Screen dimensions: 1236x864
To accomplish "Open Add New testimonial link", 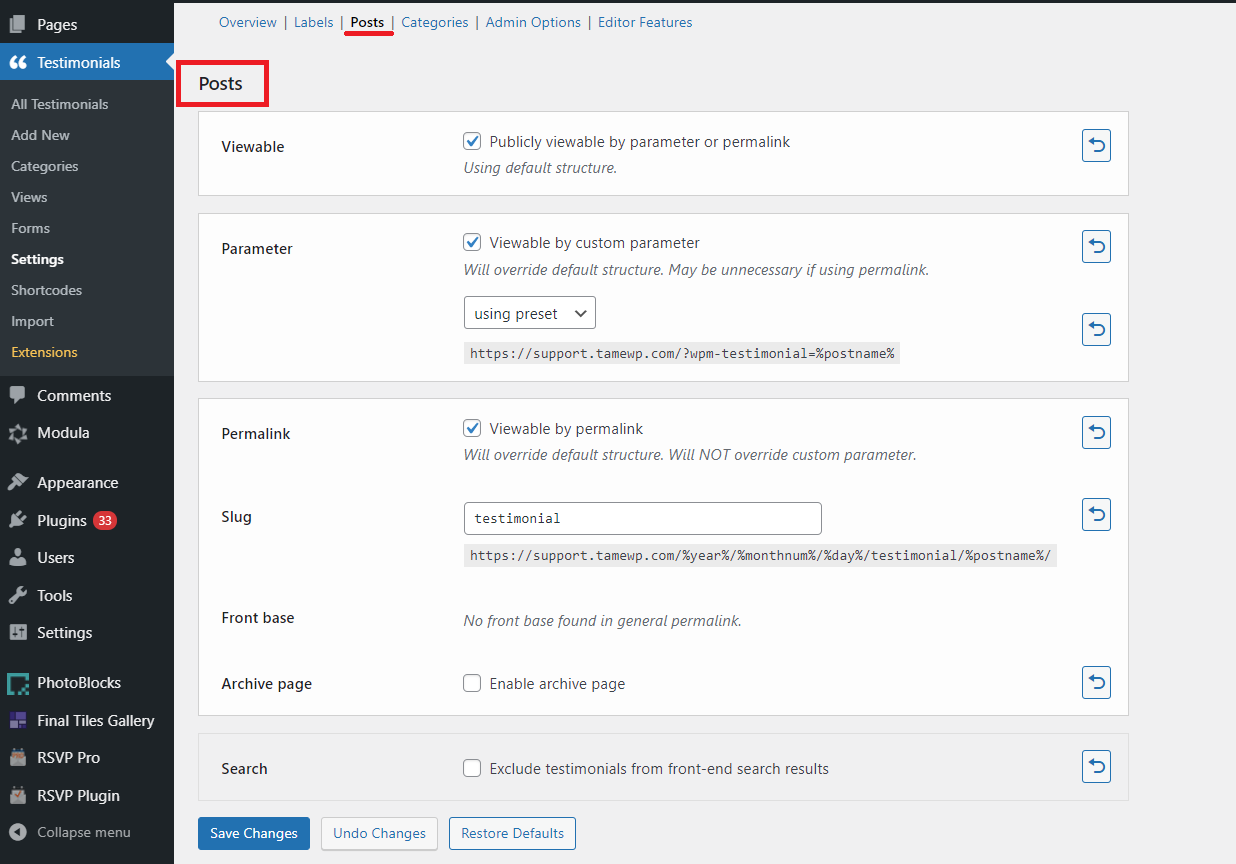I will (x=41, y=135).
